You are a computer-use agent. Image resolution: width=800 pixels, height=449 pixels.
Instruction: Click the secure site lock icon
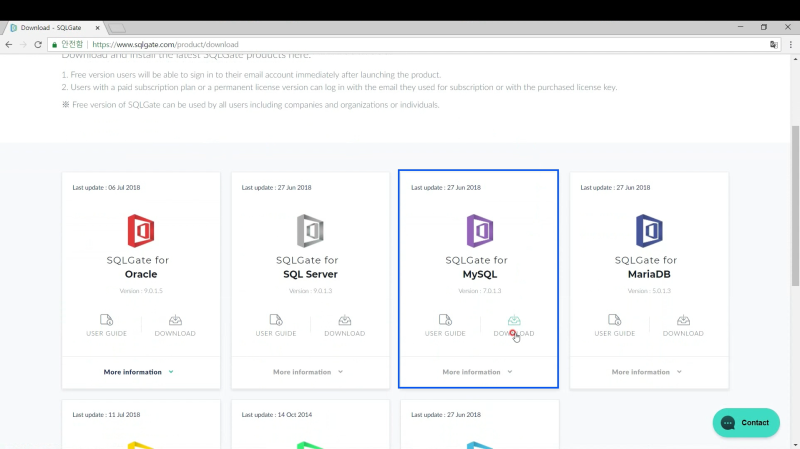pyautogui.click(x=55, y=44)
